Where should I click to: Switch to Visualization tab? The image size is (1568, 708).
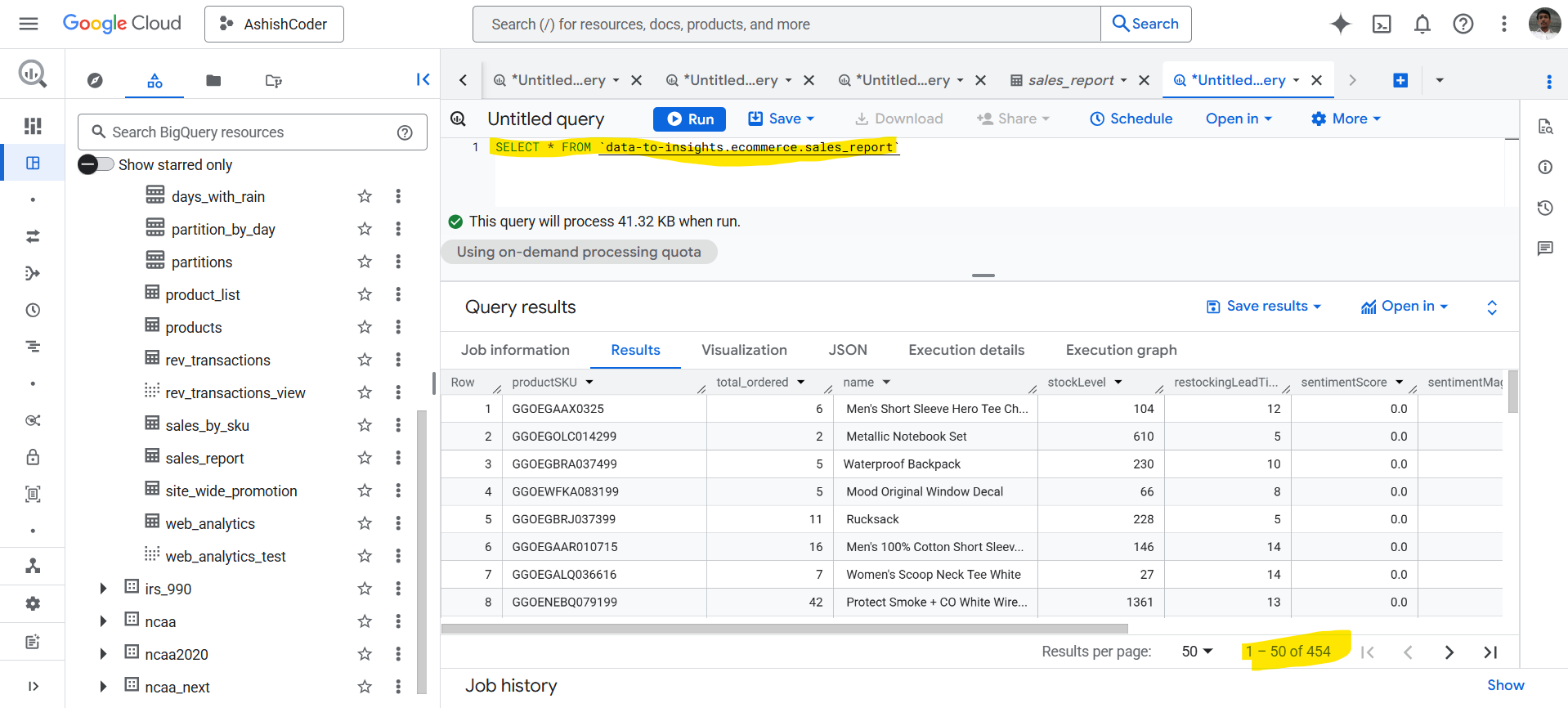[744, 350]
